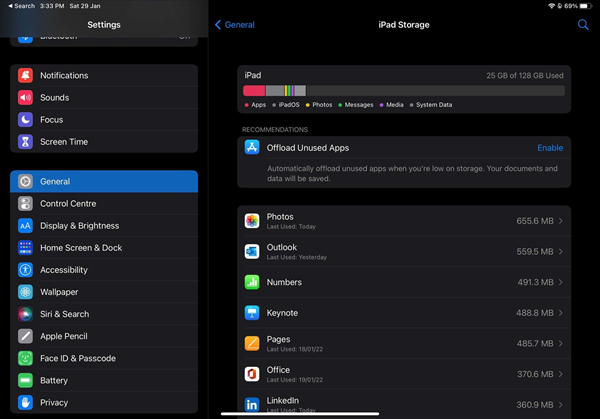Open Privacy settings

104,403
